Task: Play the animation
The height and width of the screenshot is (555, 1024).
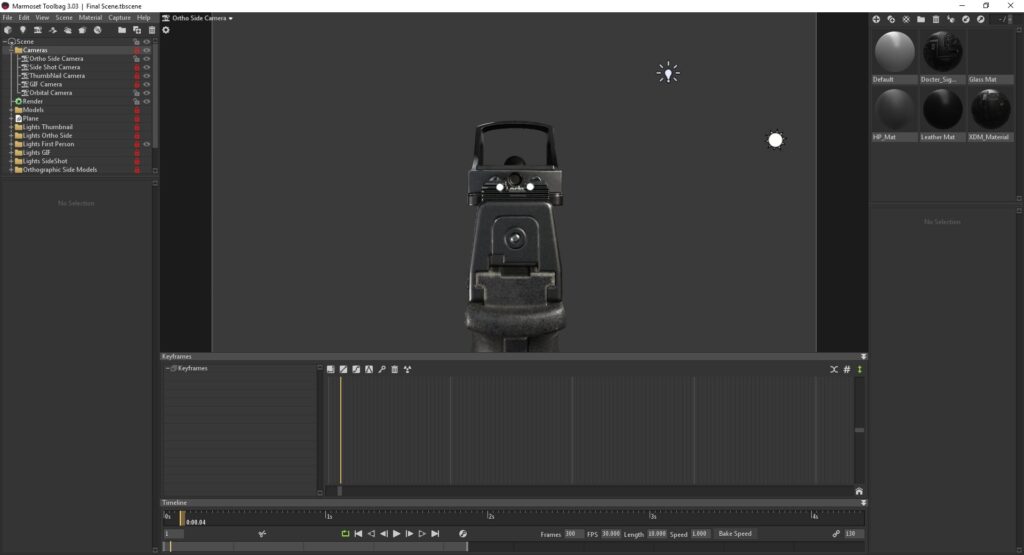Action: coord(396,533)
